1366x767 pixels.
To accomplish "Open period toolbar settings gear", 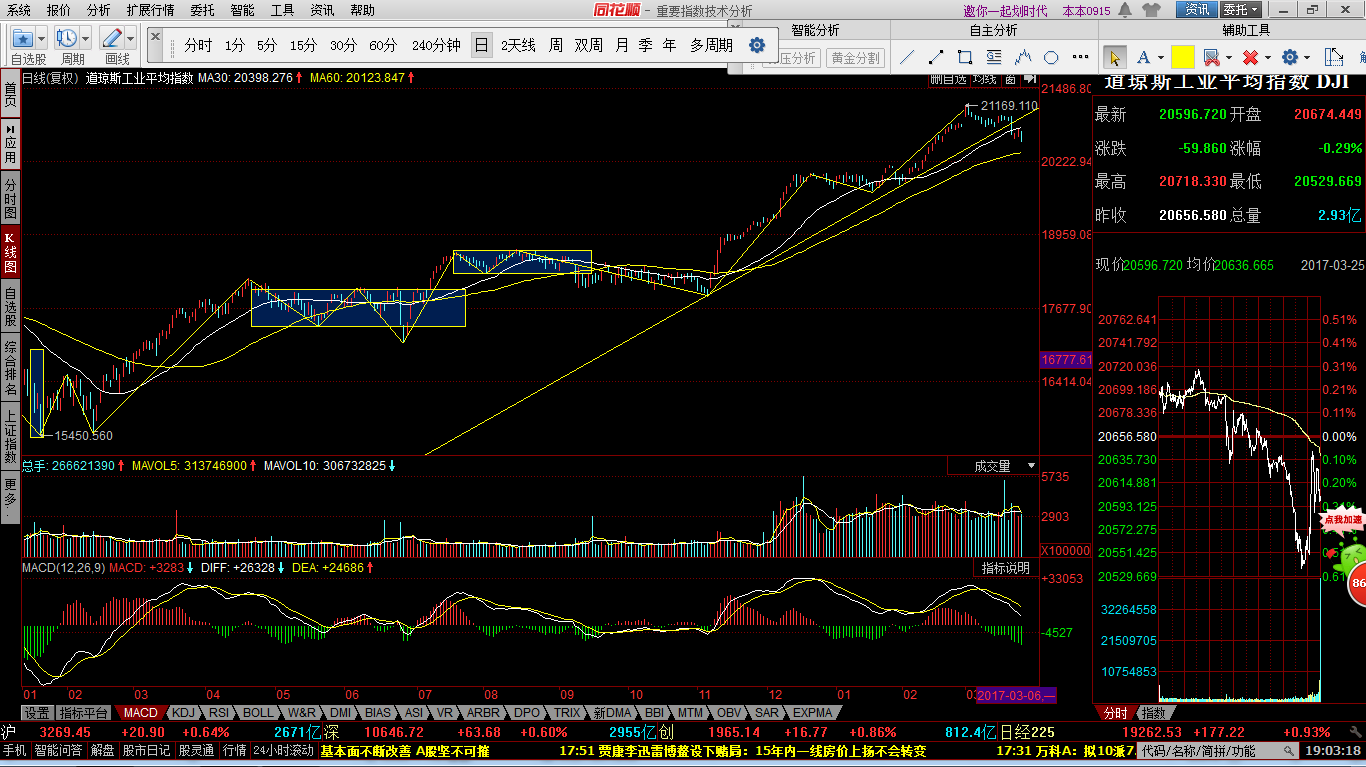I will tap(757, 45).
